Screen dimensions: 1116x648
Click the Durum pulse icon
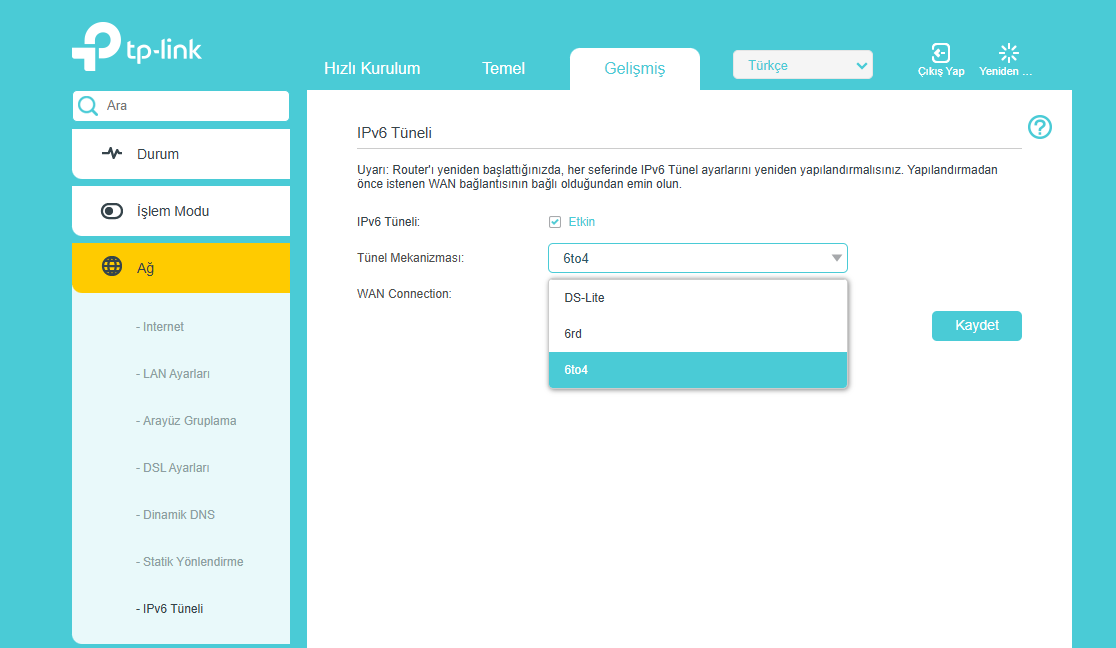[112, 153]
